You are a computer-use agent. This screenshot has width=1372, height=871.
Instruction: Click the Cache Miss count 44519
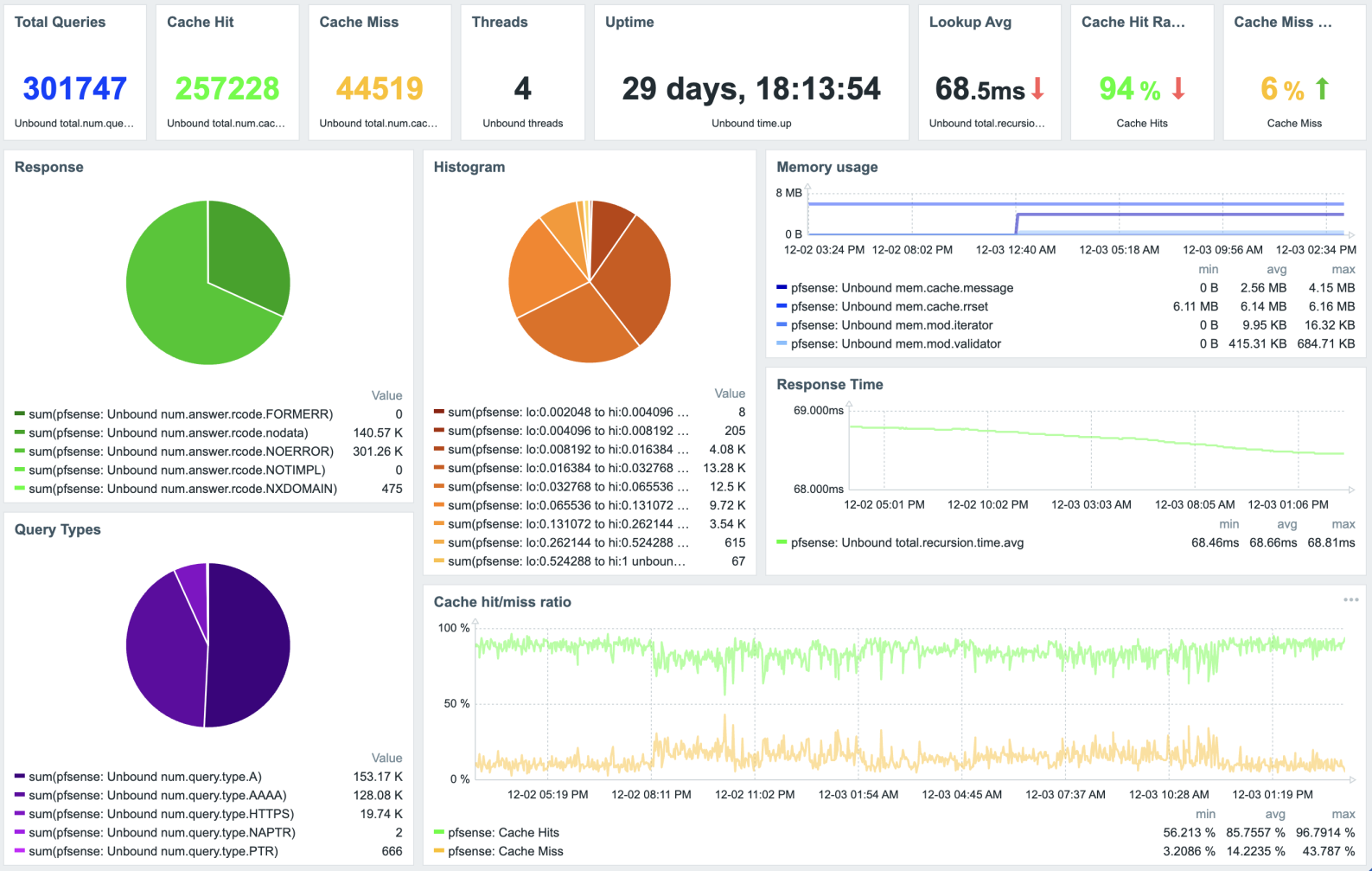(380, 88)
